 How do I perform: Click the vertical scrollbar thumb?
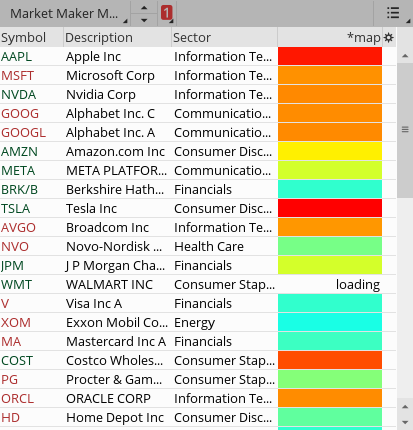tap(405, 130)
